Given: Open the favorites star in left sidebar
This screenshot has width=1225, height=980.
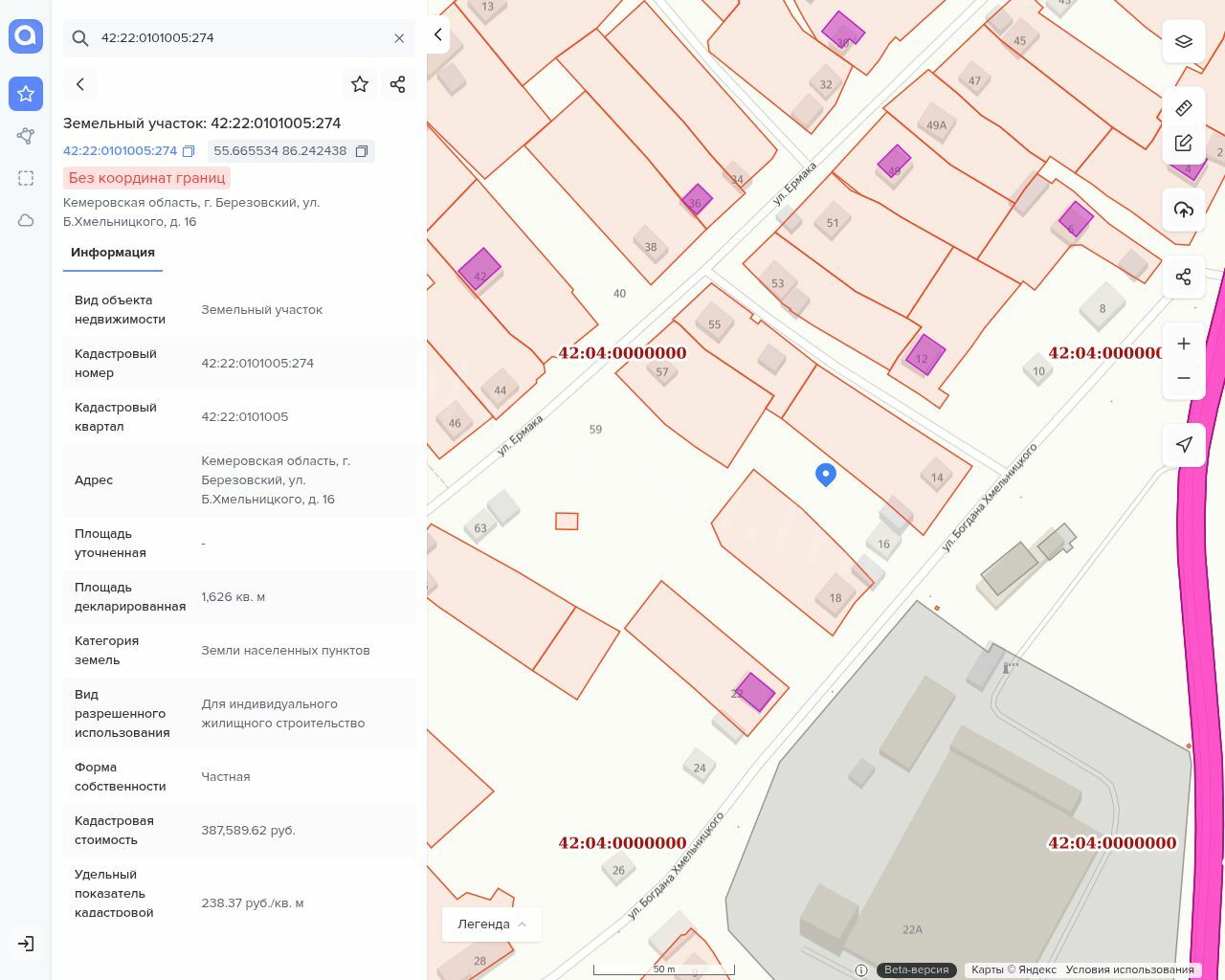Looking at the screenshot, I should 26,94.
